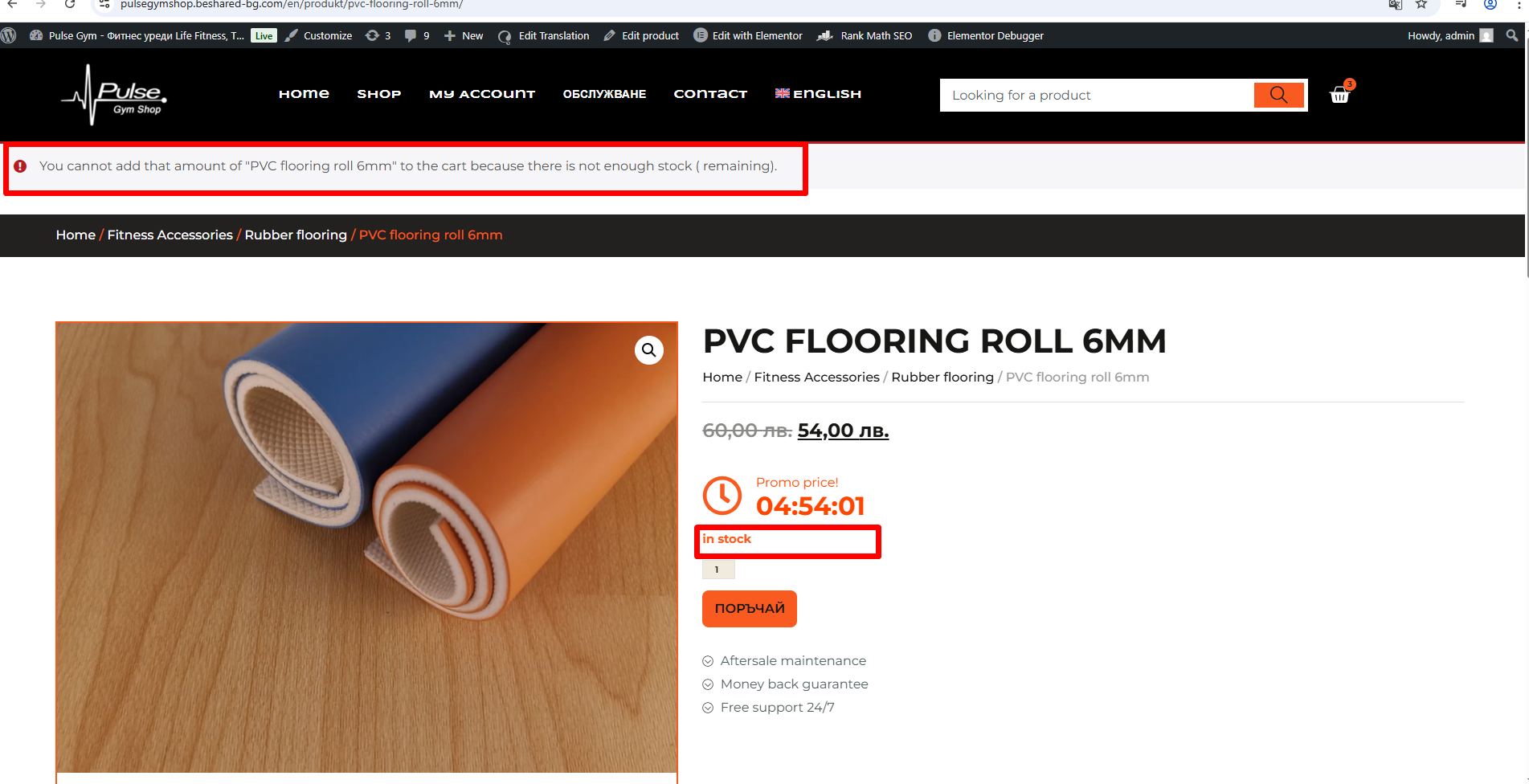Click the updates icon showing 3
Image resolution: width=1529 pixels, height=784 pixels.
pyautogui.click(x=378, y=35)
